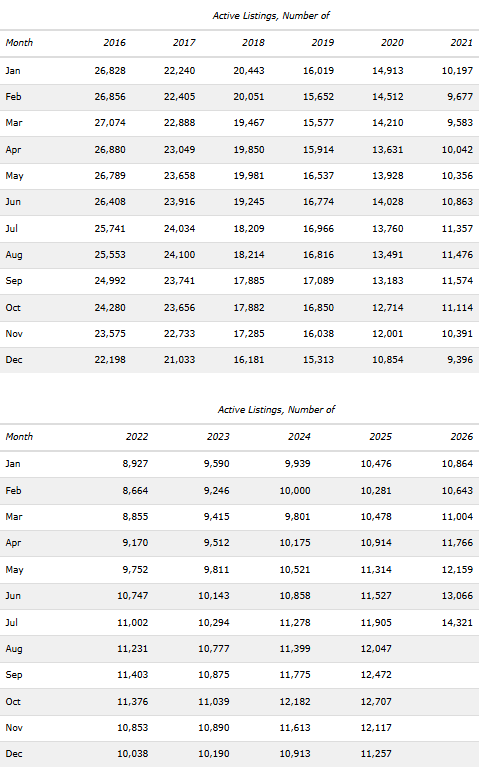The width and height of the screenshot is (481, 769).
Task: Select the 2021 column header
Action: [x=461, y=43]
